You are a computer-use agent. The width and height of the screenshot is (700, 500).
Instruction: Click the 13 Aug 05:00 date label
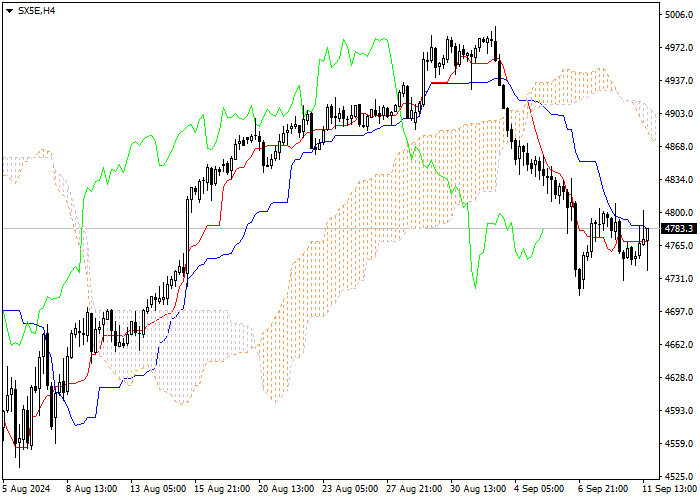pyautogui.click(x=158, y=489)
